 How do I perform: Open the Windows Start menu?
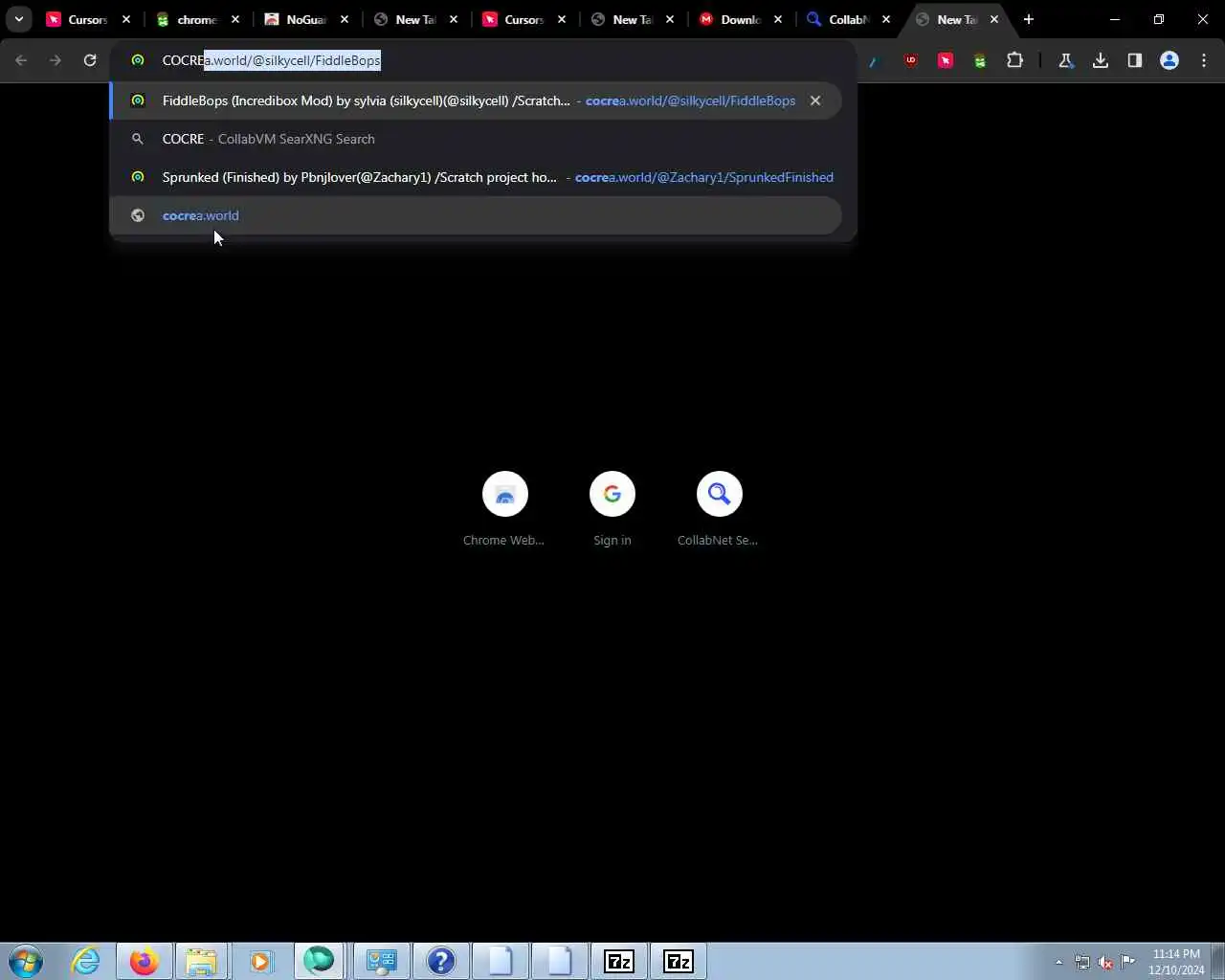point(26,961)
